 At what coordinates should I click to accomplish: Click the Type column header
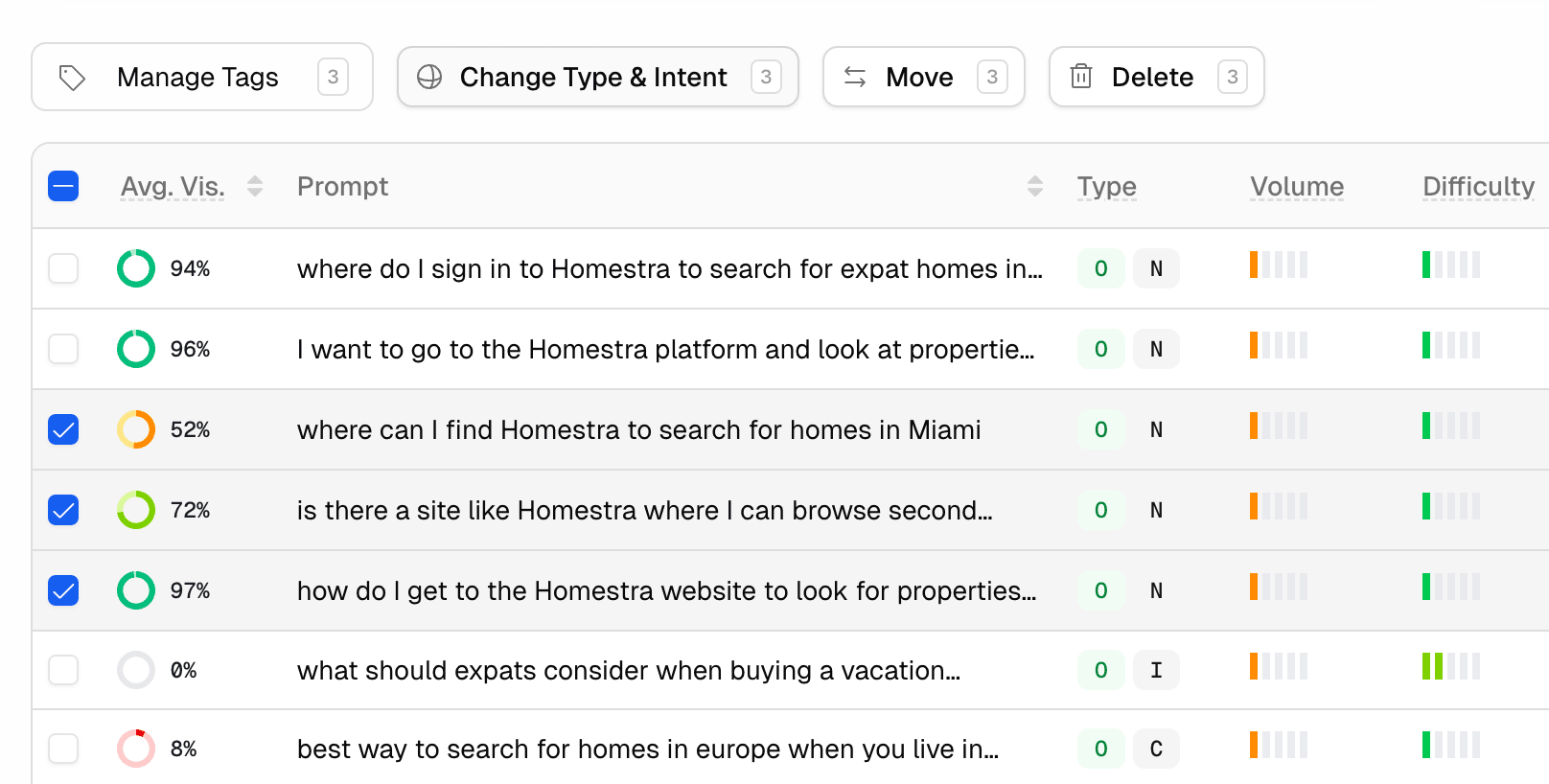(1107, 186)
